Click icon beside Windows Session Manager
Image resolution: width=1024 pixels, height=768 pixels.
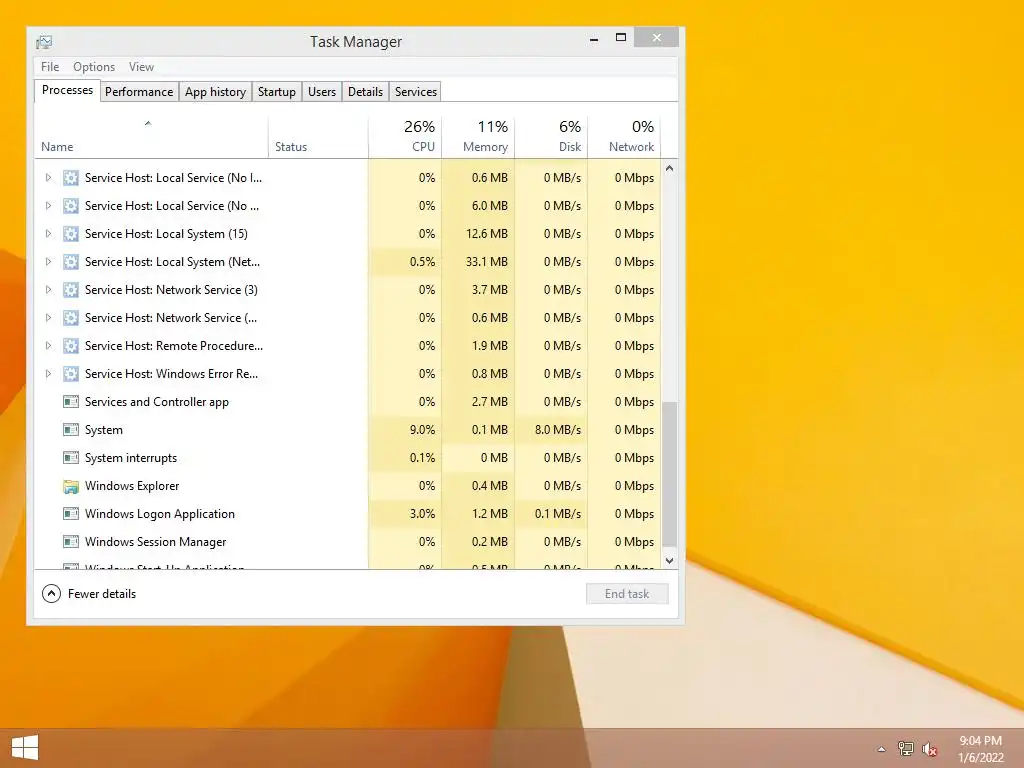coord(71,542)
